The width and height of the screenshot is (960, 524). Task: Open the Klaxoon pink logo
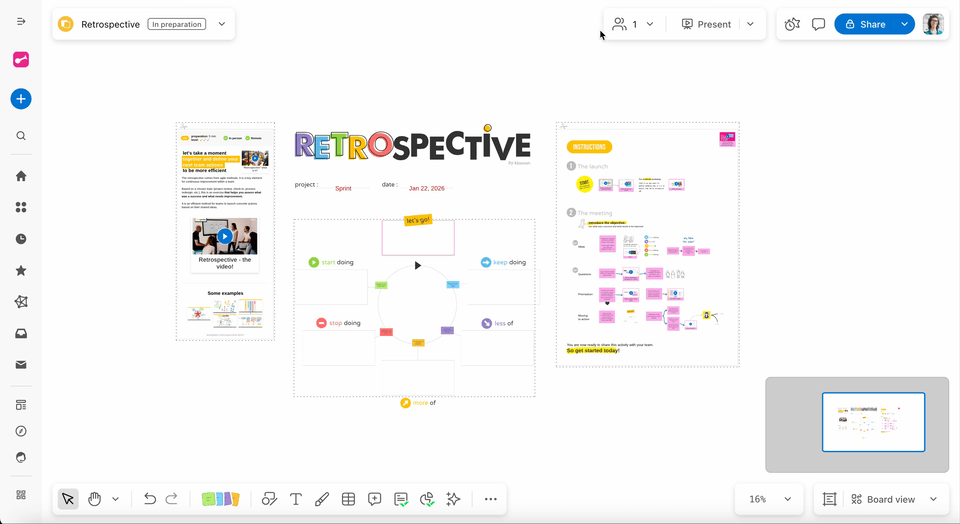[x=21, y=59]
